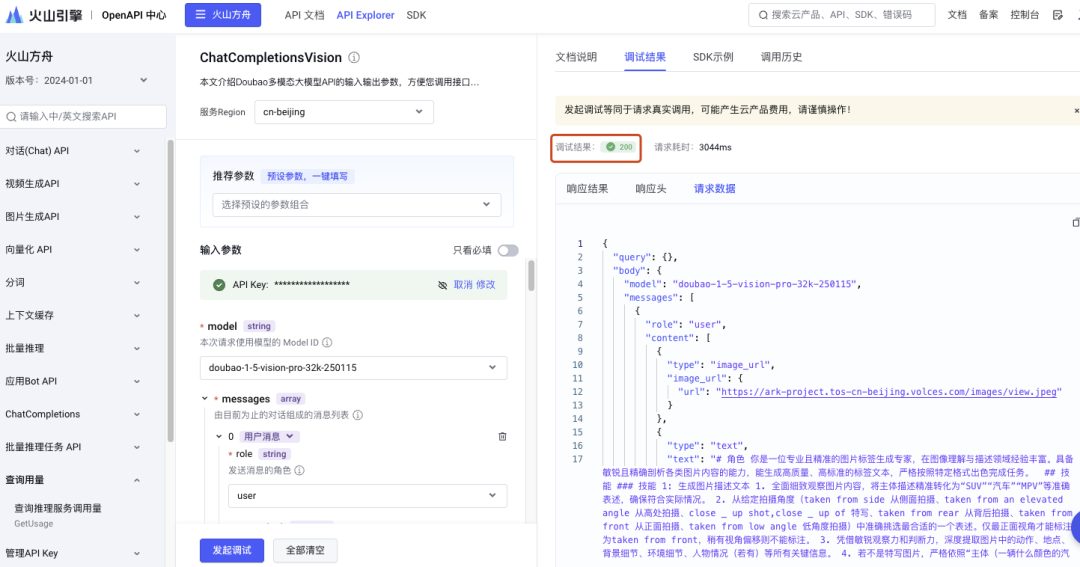Click the info icon beside 发送消息的角色
1080x567 pixels.
click(300, 470)
